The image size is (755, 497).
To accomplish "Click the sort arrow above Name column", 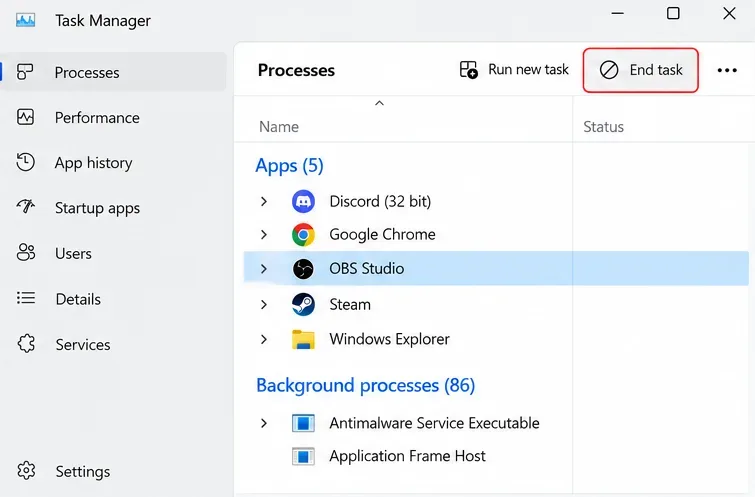I will click(379, 103).
